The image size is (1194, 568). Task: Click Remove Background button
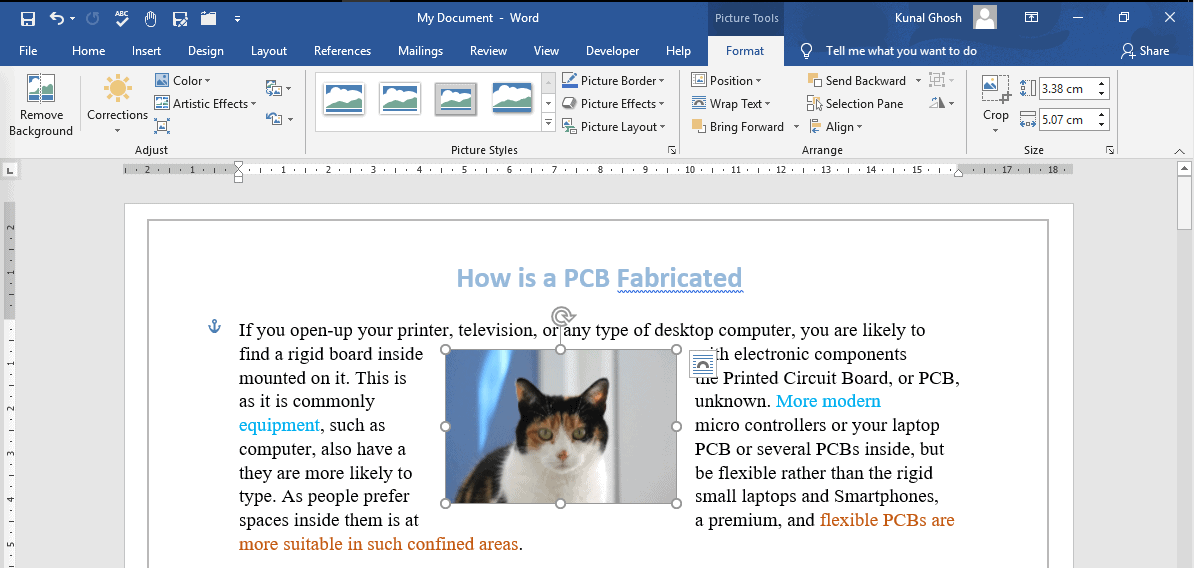(40, 105)
